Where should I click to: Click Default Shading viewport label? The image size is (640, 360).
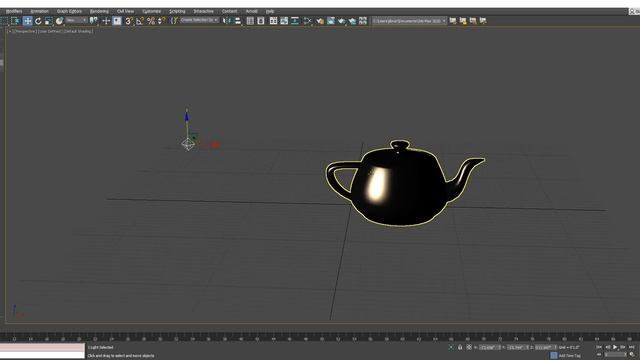78,31
